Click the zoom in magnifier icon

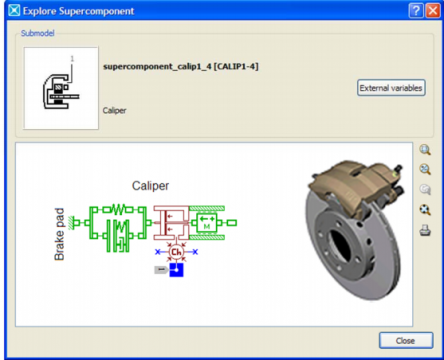click(425, 150)
